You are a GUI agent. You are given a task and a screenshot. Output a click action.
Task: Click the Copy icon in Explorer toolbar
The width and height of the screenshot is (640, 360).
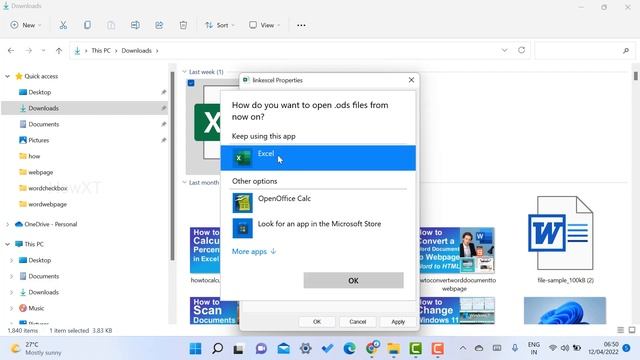[87, 25]
